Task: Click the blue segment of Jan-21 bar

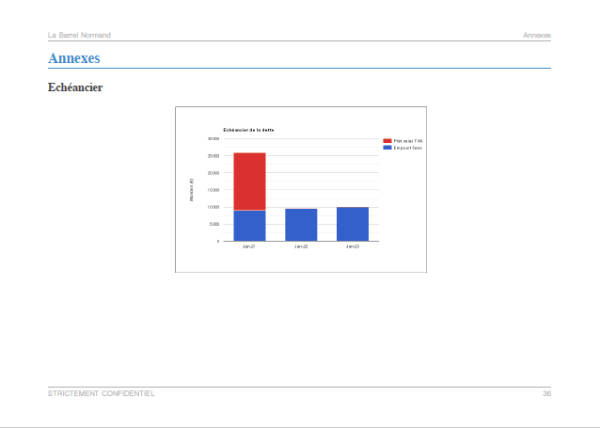Action: (249, 226)
